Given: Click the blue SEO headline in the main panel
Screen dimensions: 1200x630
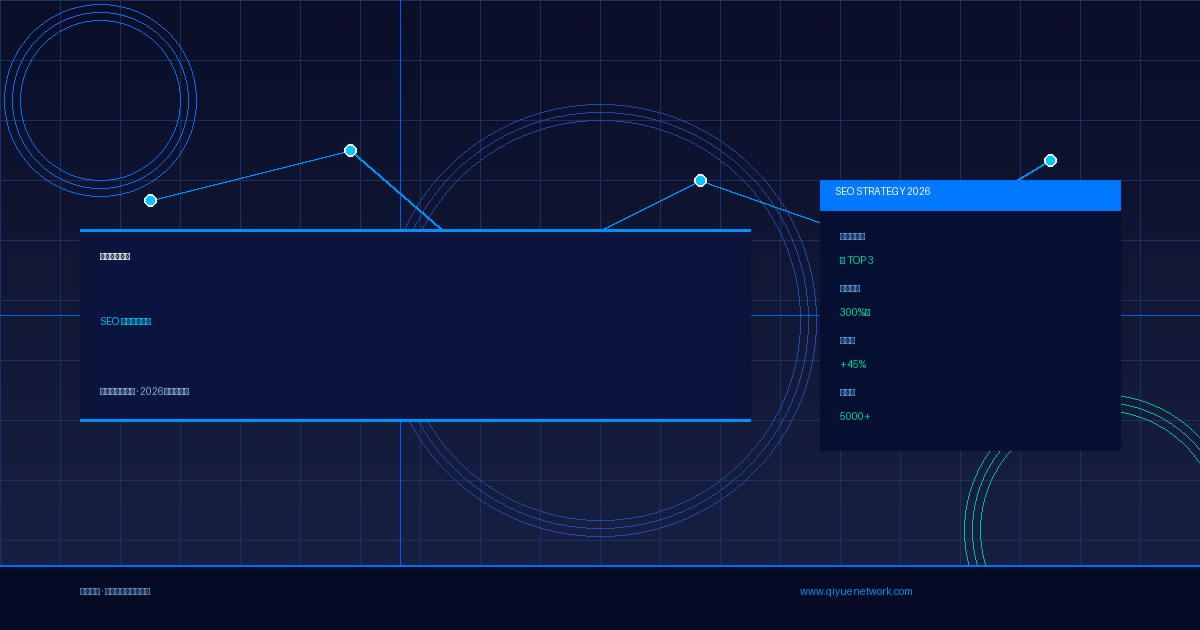Looking at the screenshot, I should click(x=126, y=321).
